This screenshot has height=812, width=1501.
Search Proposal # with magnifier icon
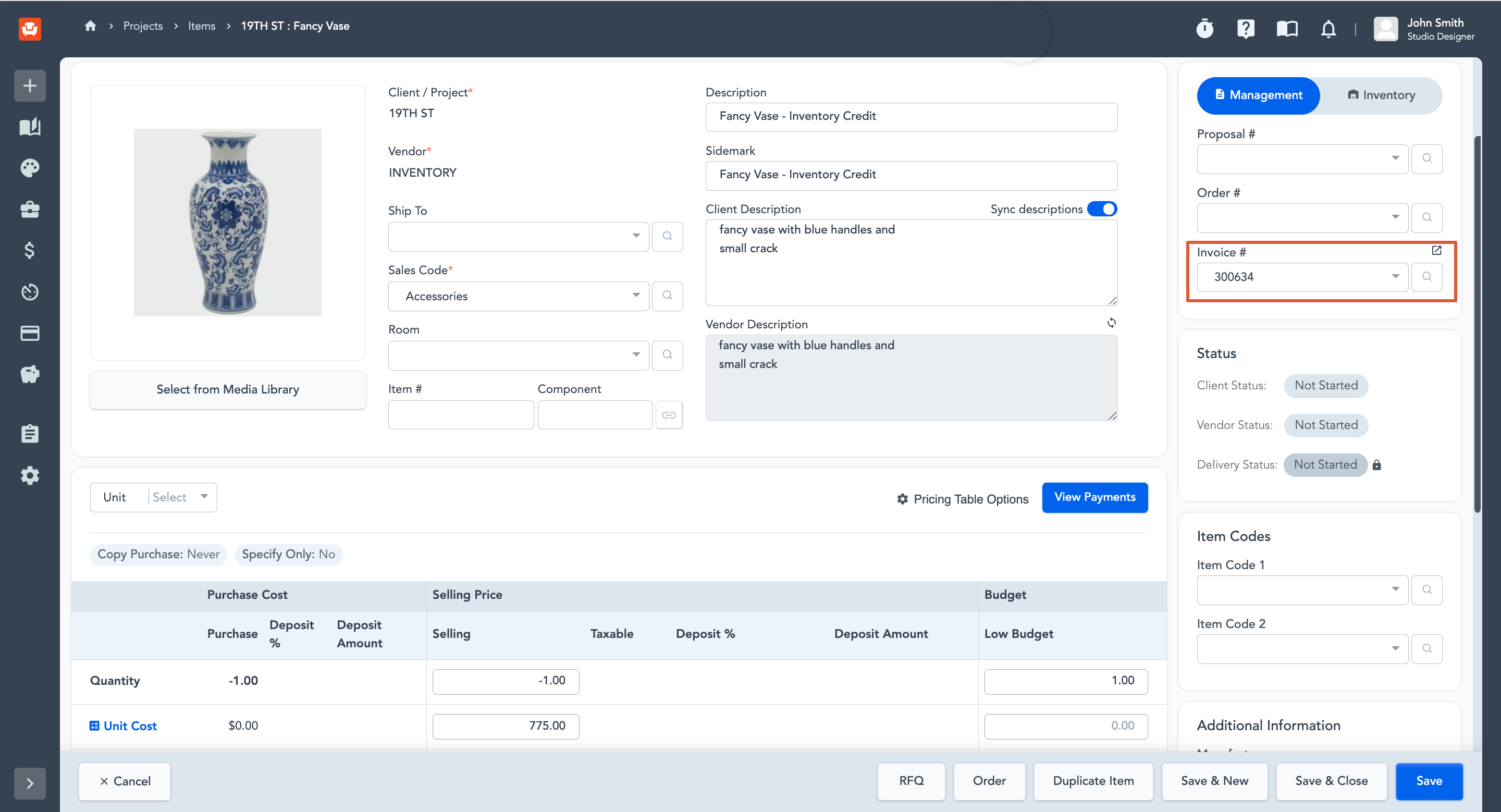pyautogui.click(x=1426, y=158)
